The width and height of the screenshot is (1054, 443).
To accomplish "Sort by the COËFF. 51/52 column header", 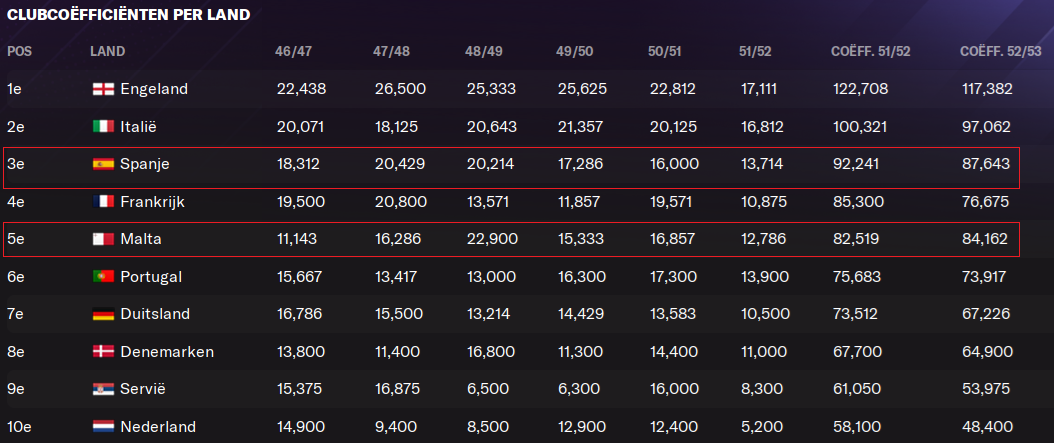I will pos(870,52).
